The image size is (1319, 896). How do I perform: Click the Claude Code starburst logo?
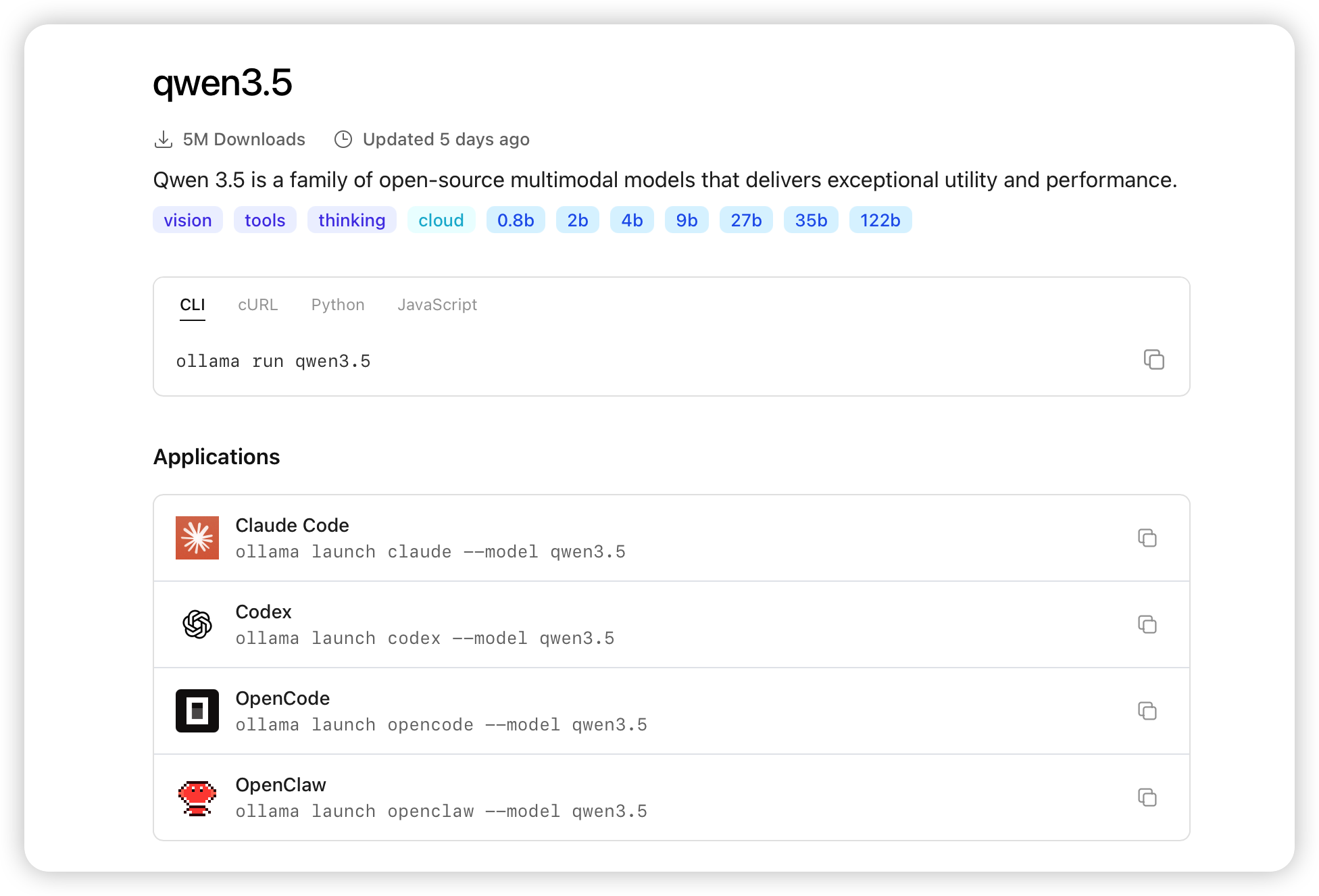(x=197, y=538)
